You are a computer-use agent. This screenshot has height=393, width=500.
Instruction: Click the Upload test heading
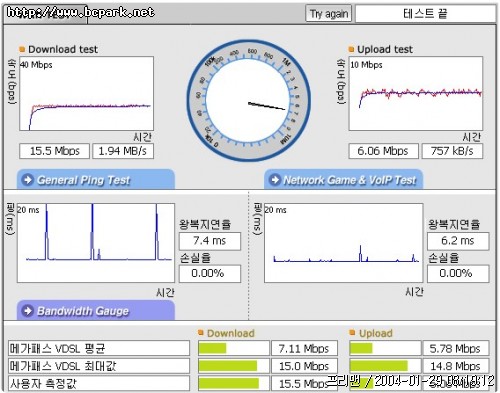(385, 49)
